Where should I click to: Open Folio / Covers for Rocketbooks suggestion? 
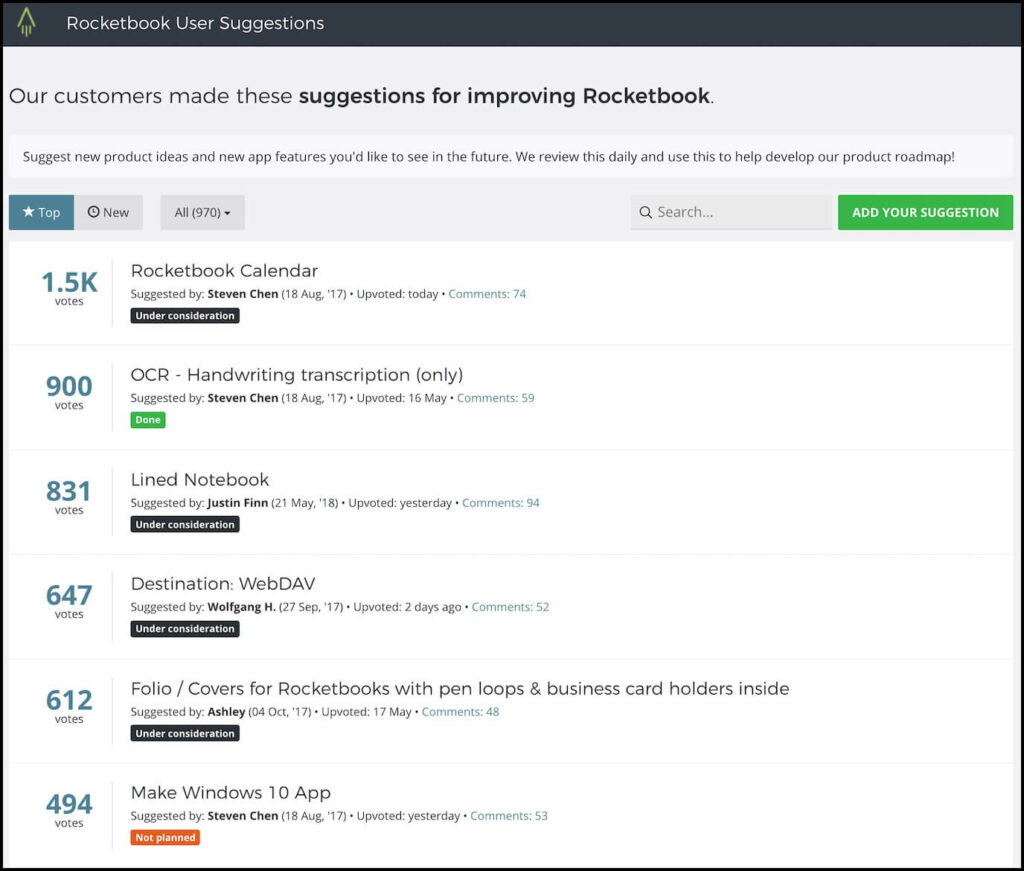tap(460, 688)
